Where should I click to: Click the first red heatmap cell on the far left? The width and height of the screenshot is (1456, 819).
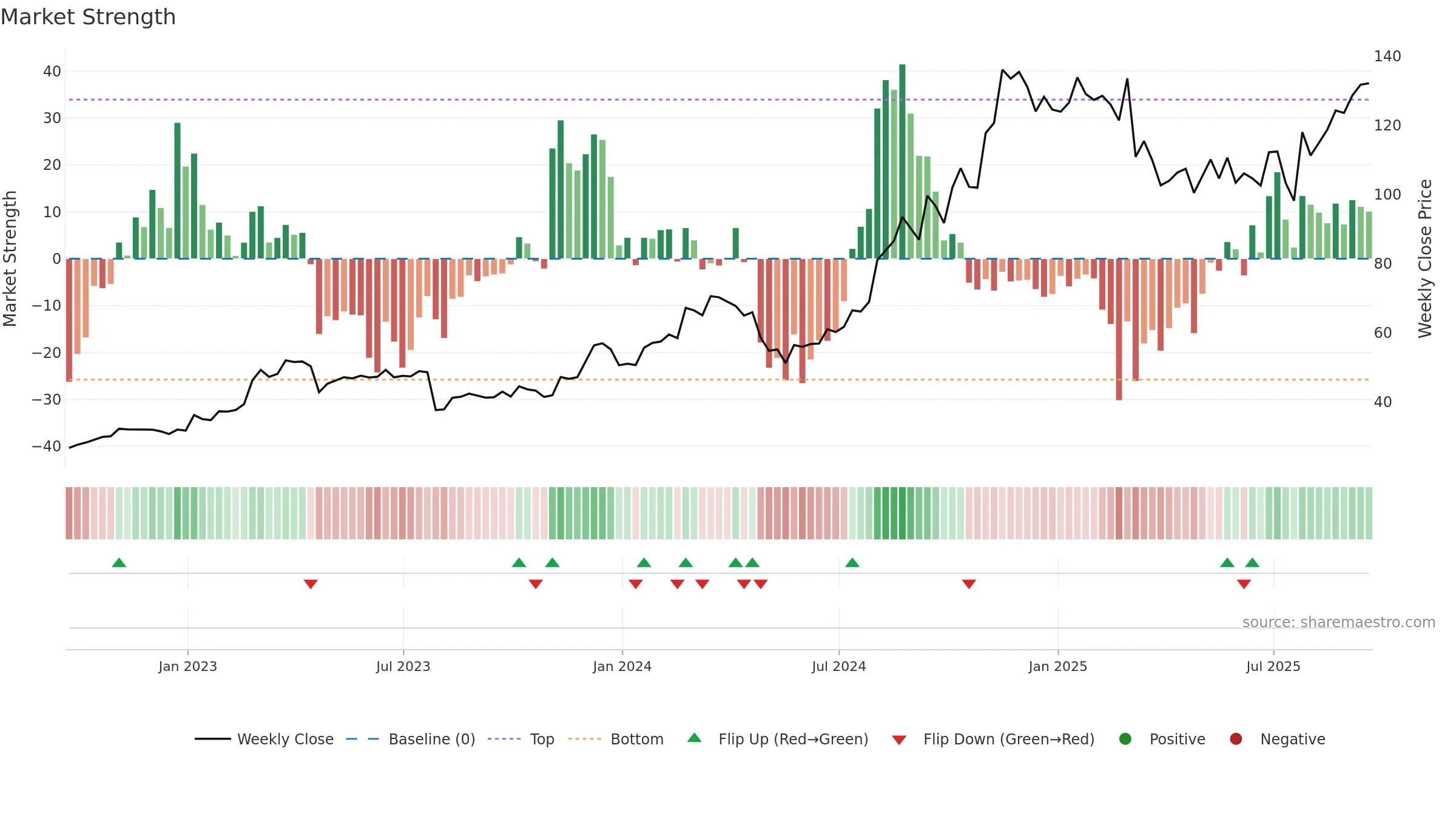(69, 513)
